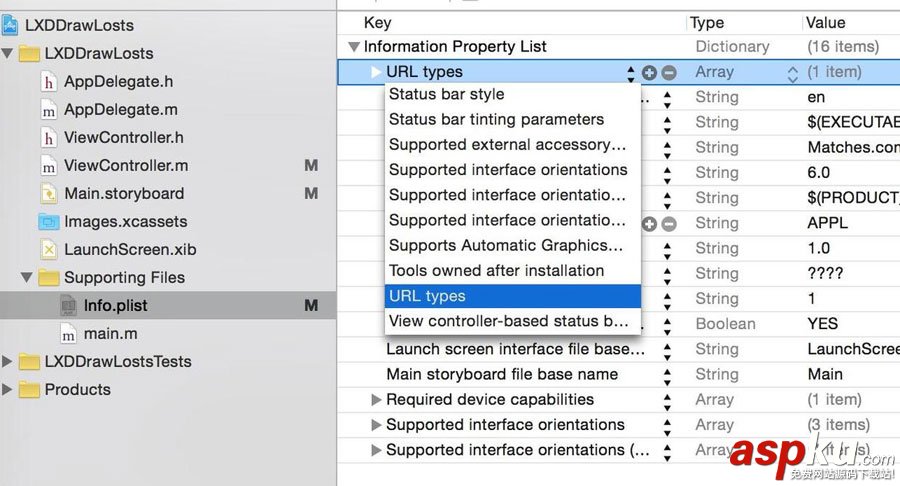Click the Main.storyboard file icon

click(x=49, y=194)
